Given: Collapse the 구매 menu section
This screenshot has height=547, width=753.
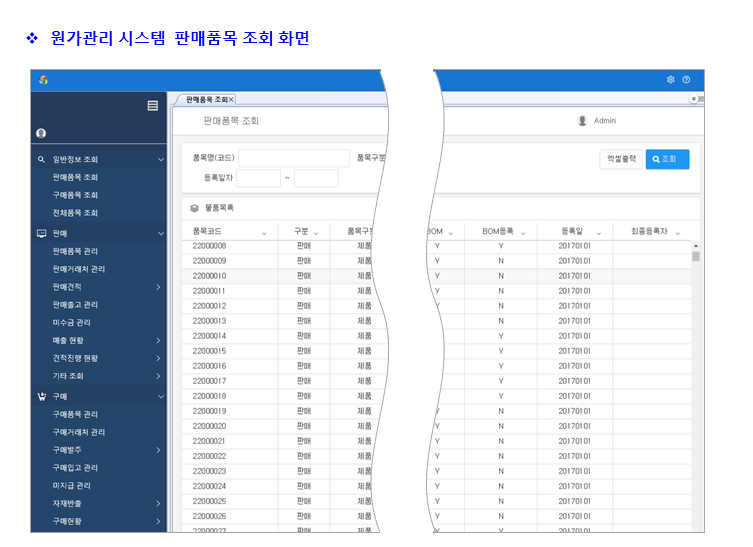Looking at the screenshot, I should pos(161,397).
